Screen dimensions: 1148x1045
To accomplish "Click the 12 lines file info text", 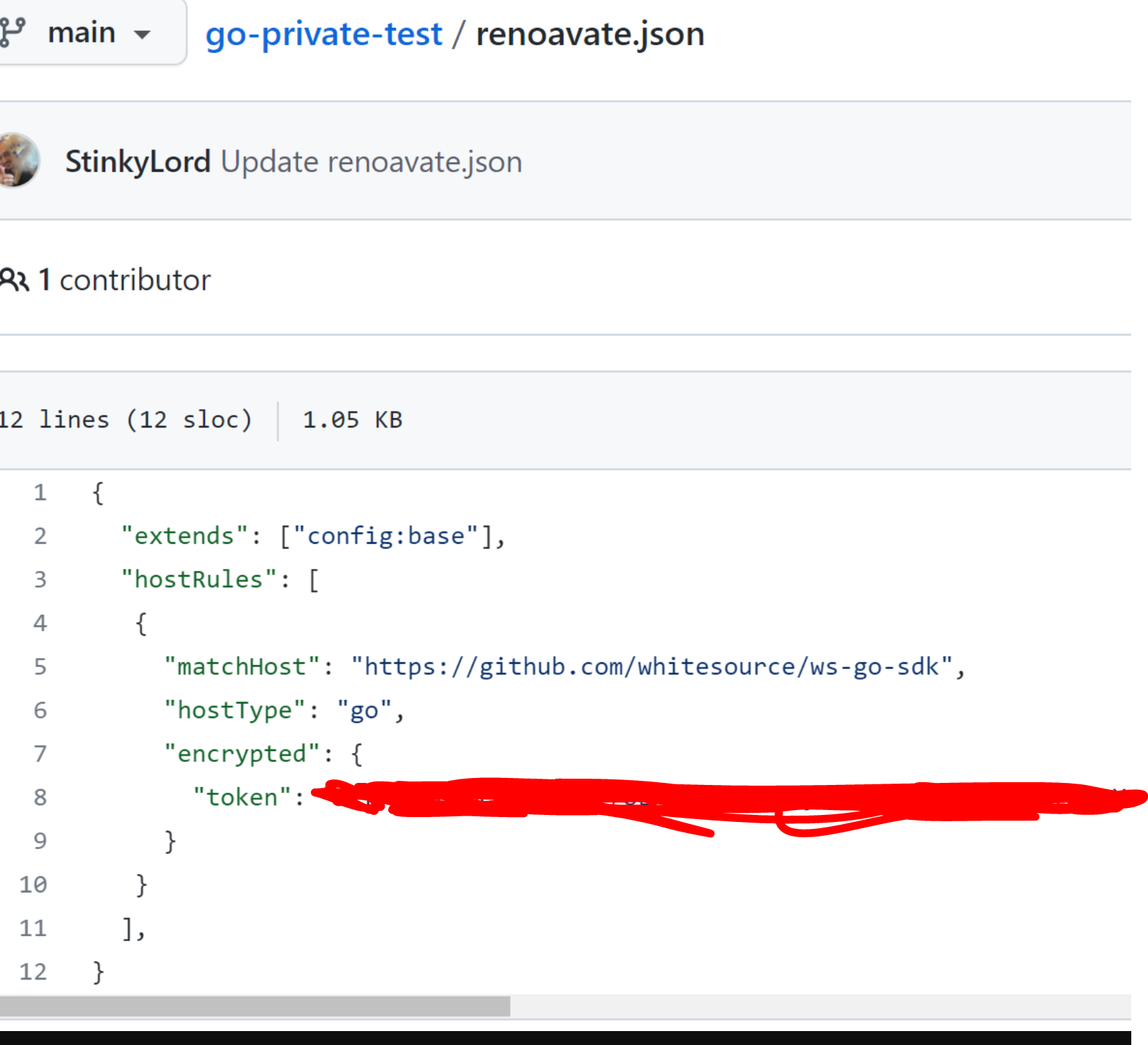I will pos(125,419).
